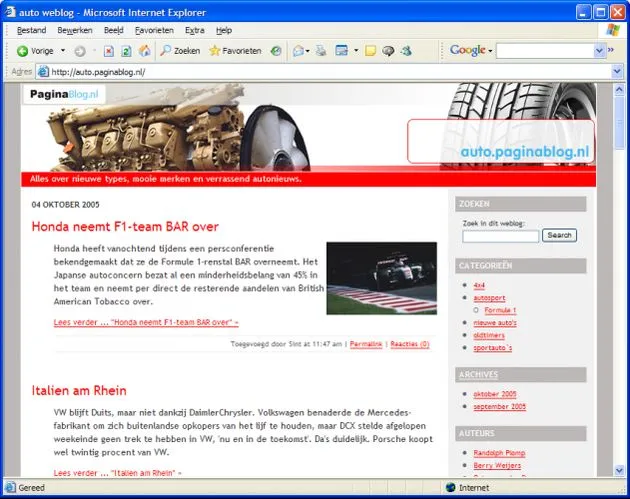
Task: Open the Bewerken menu
Action: pos(75,30)
